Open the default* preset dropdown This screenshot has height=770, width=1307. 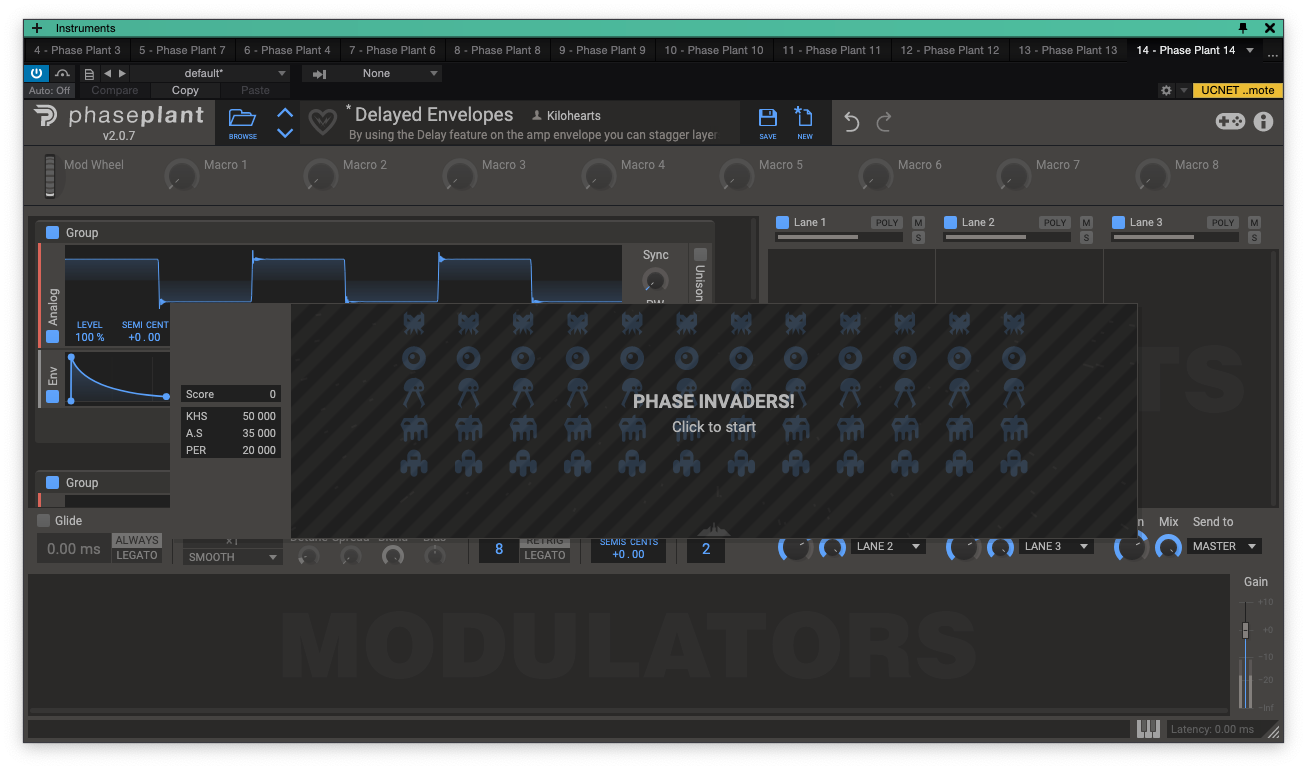(x=209, y=73)
